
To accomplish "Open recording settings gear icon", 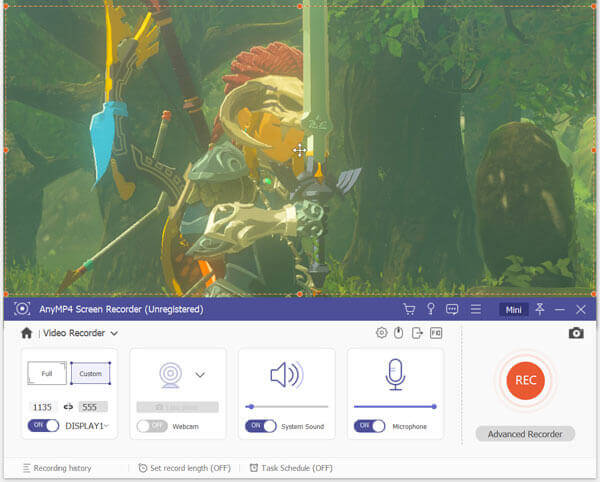I will pyautogui.click(x=381, y=333).
